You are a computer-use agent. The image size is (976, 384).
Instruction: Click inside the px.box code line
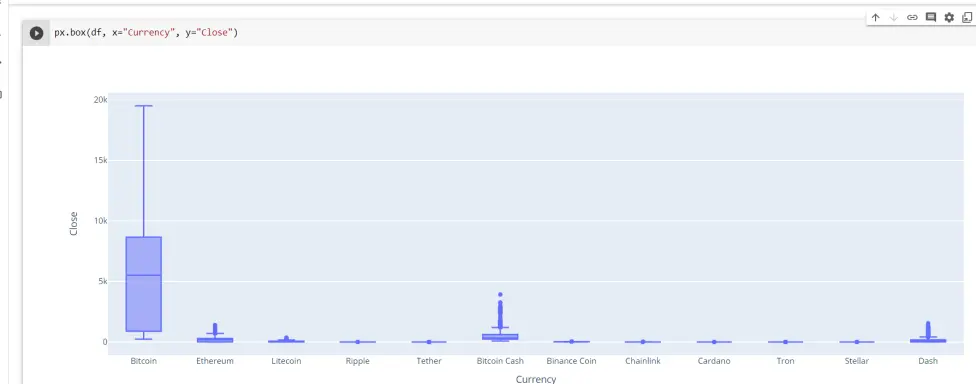(146, 33)
